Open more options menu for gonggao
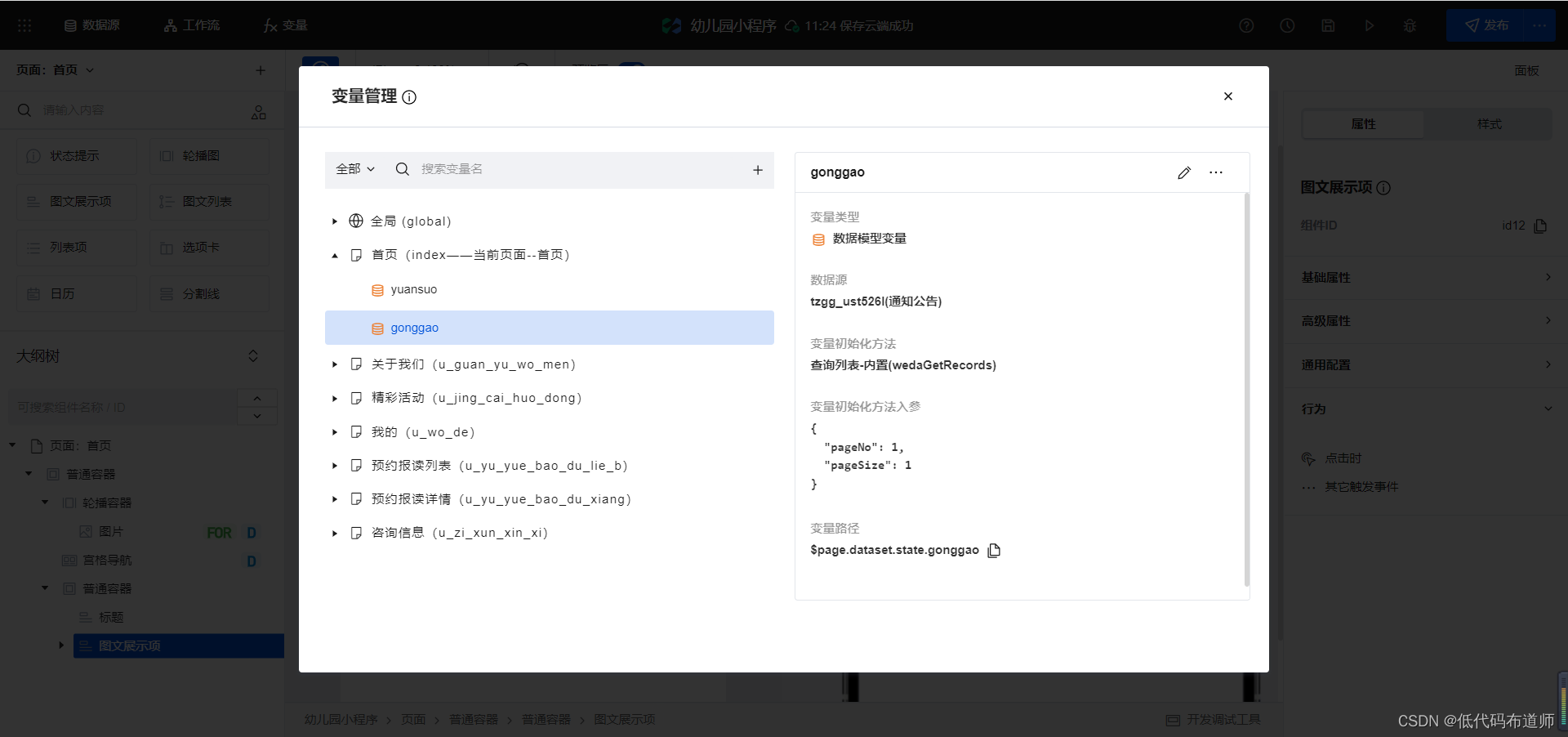This screenshot has width=1568, height=737. tap(1216, 172)
